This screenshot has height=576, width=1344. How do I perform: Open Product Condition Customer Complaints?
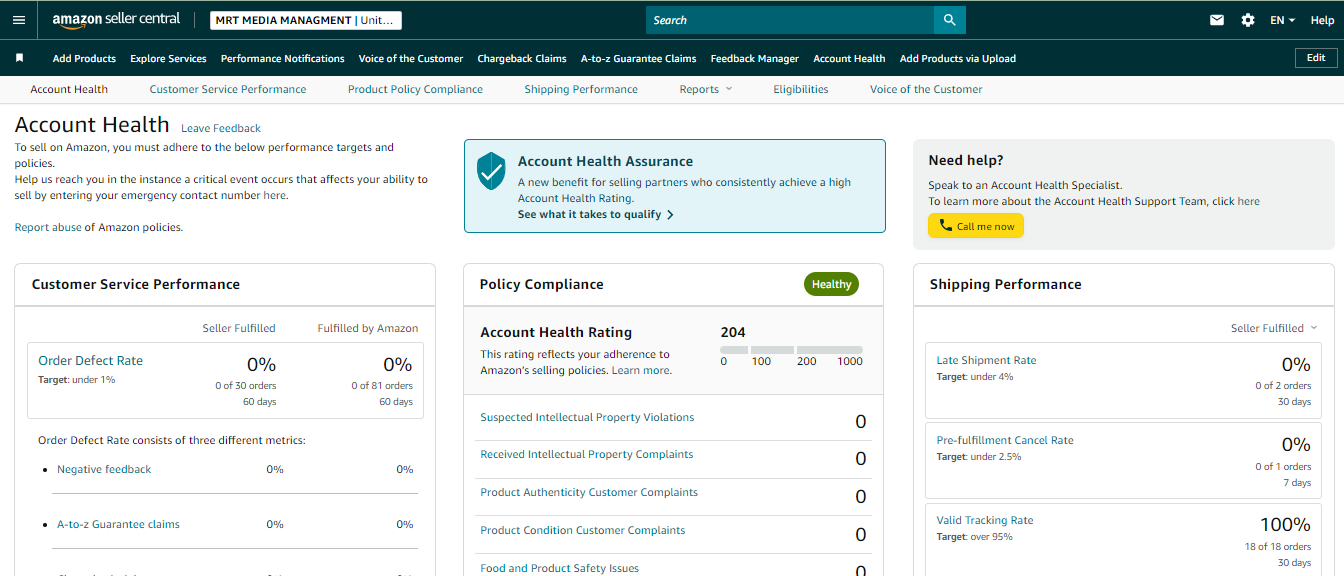tap(583, 530)
